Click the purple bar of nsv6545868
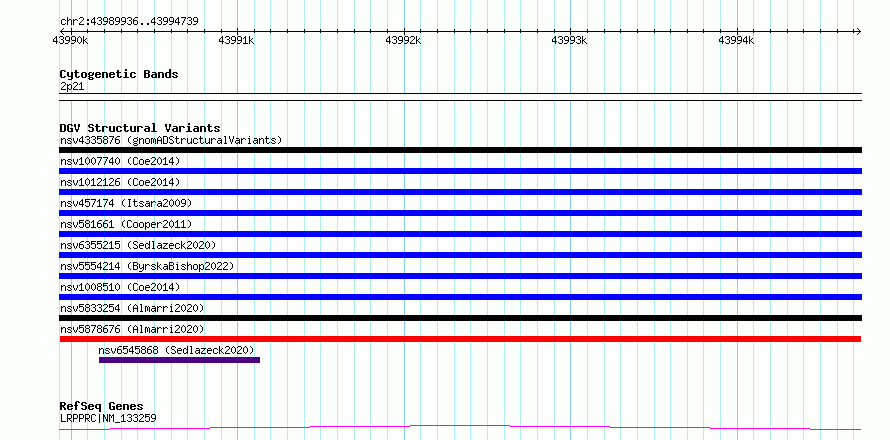The image size is (890, 440). [x=179, y=360]
